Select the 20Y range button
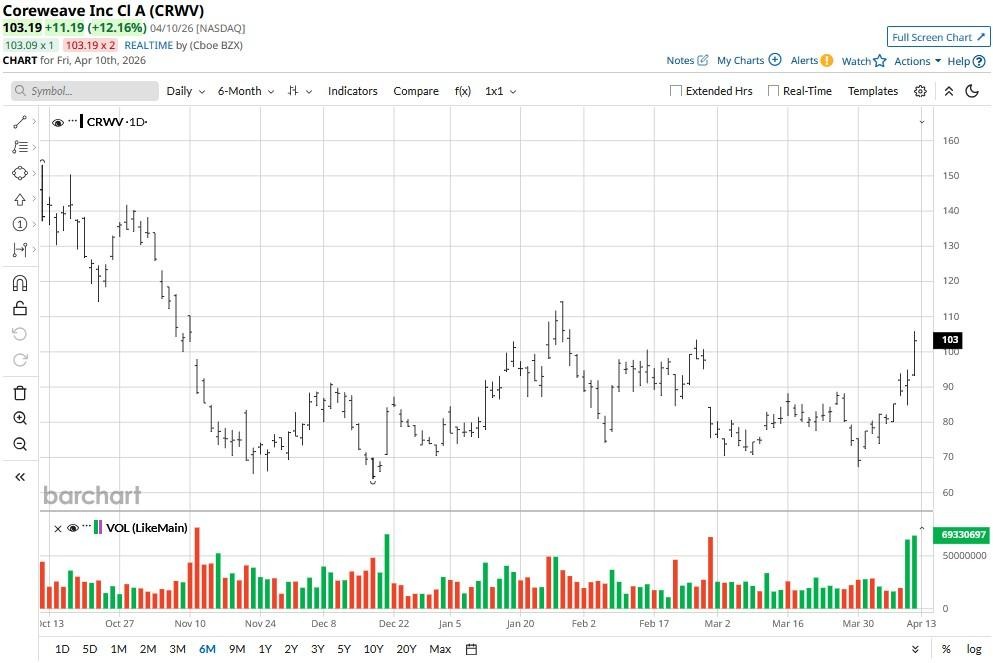The width and height of the screenshot is (993, 663). click(406, 649)
